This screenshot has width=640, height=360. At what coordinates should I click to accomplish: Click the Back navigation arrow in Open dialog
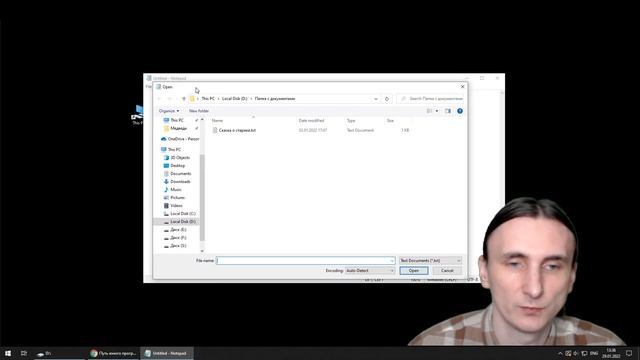coord(160,99)
